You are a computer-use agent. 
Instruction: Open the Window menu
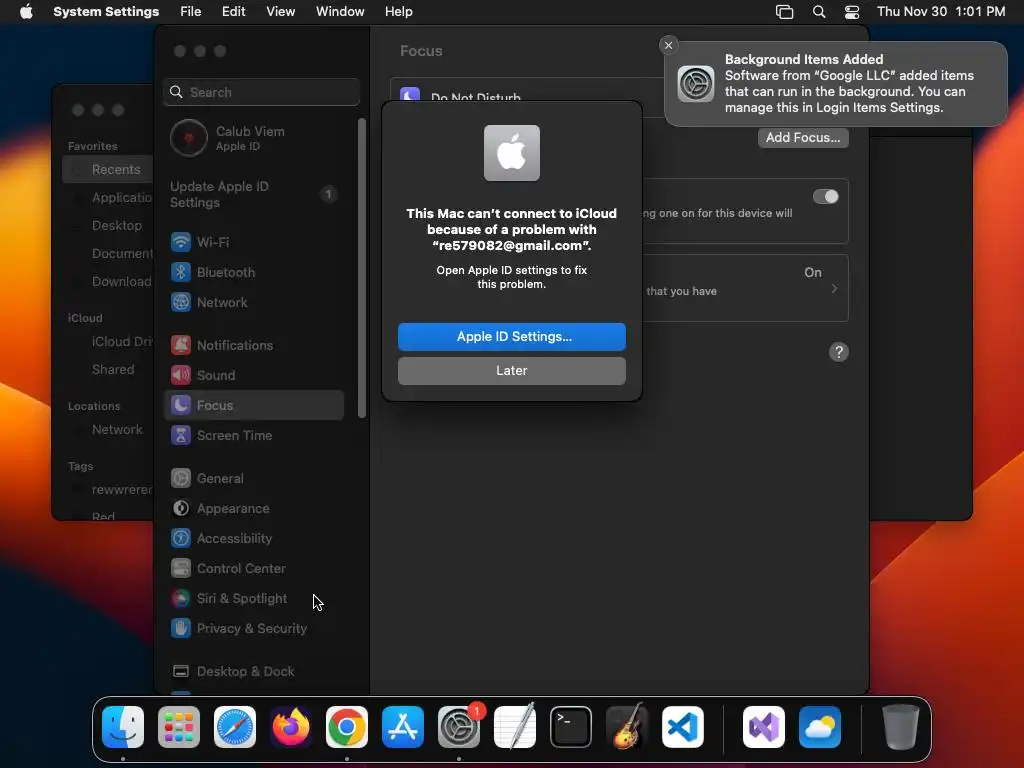(x=340, y=12)
